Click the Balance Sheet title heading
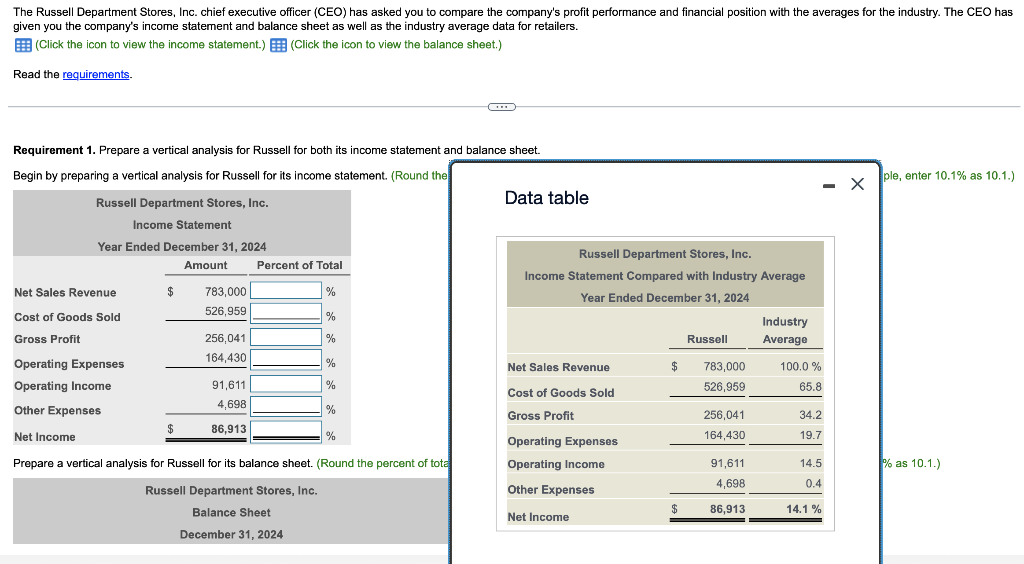This screenshot has width=1024, height=564. point(231,512)
